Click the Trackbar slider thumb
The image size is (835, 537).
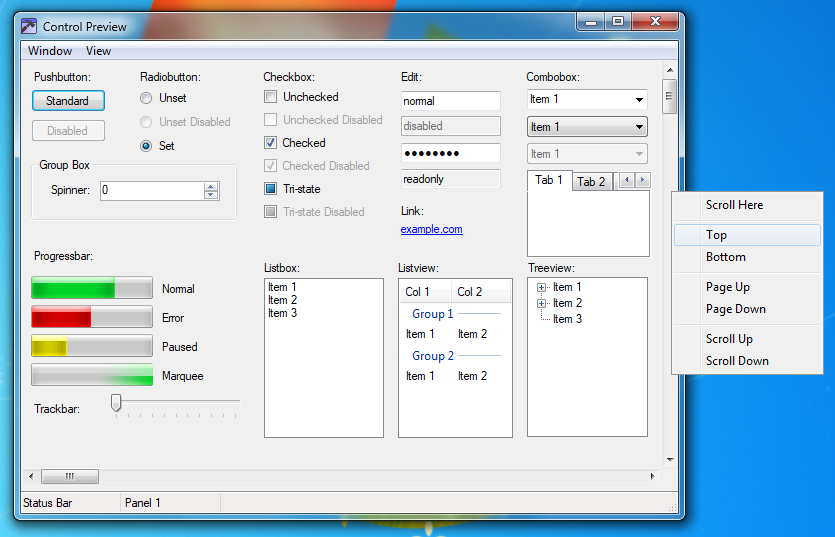[116, 403]
